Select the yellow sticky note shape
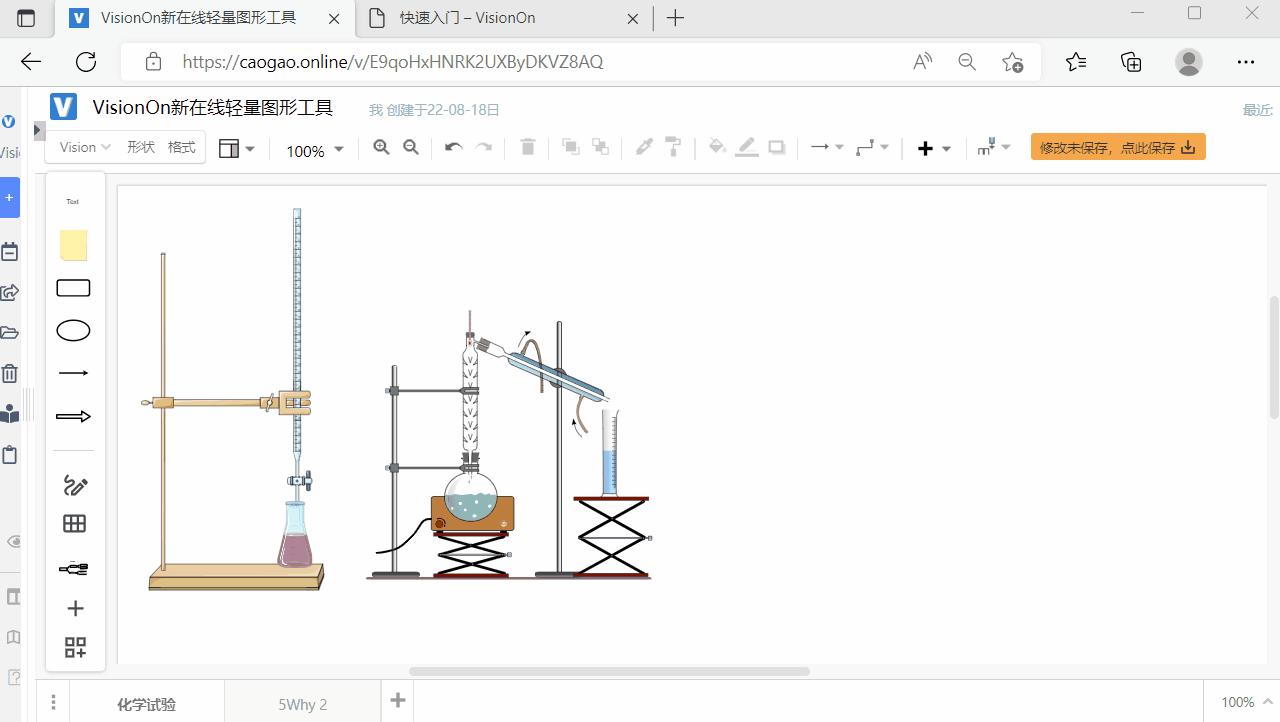Screen dimensions: 1280x722 pyautogui.click(x=73, y=245)
